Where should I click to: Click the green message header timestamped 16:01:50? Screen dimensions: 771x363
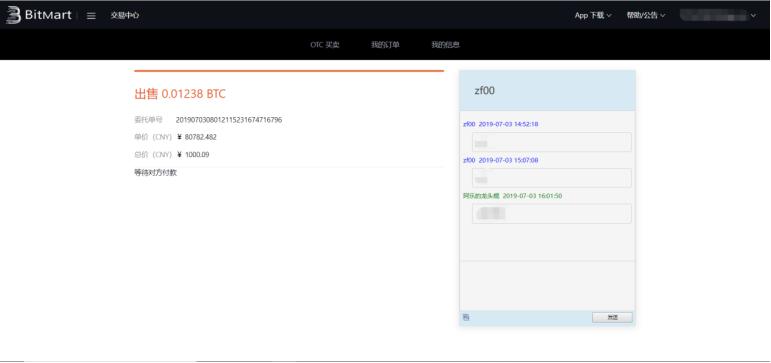512,196
